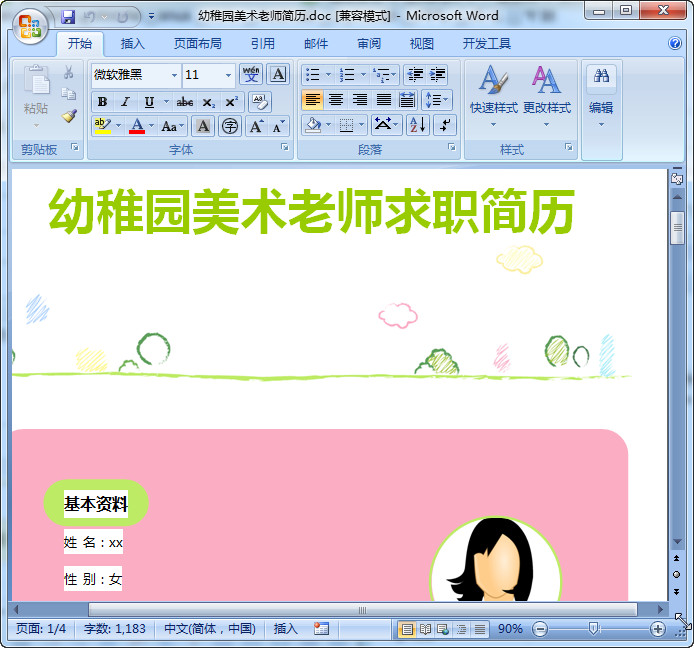Viewport: 694px width, 648px height.
Task: Apply strikethrough formatting
Action: [x=185, y=102]
